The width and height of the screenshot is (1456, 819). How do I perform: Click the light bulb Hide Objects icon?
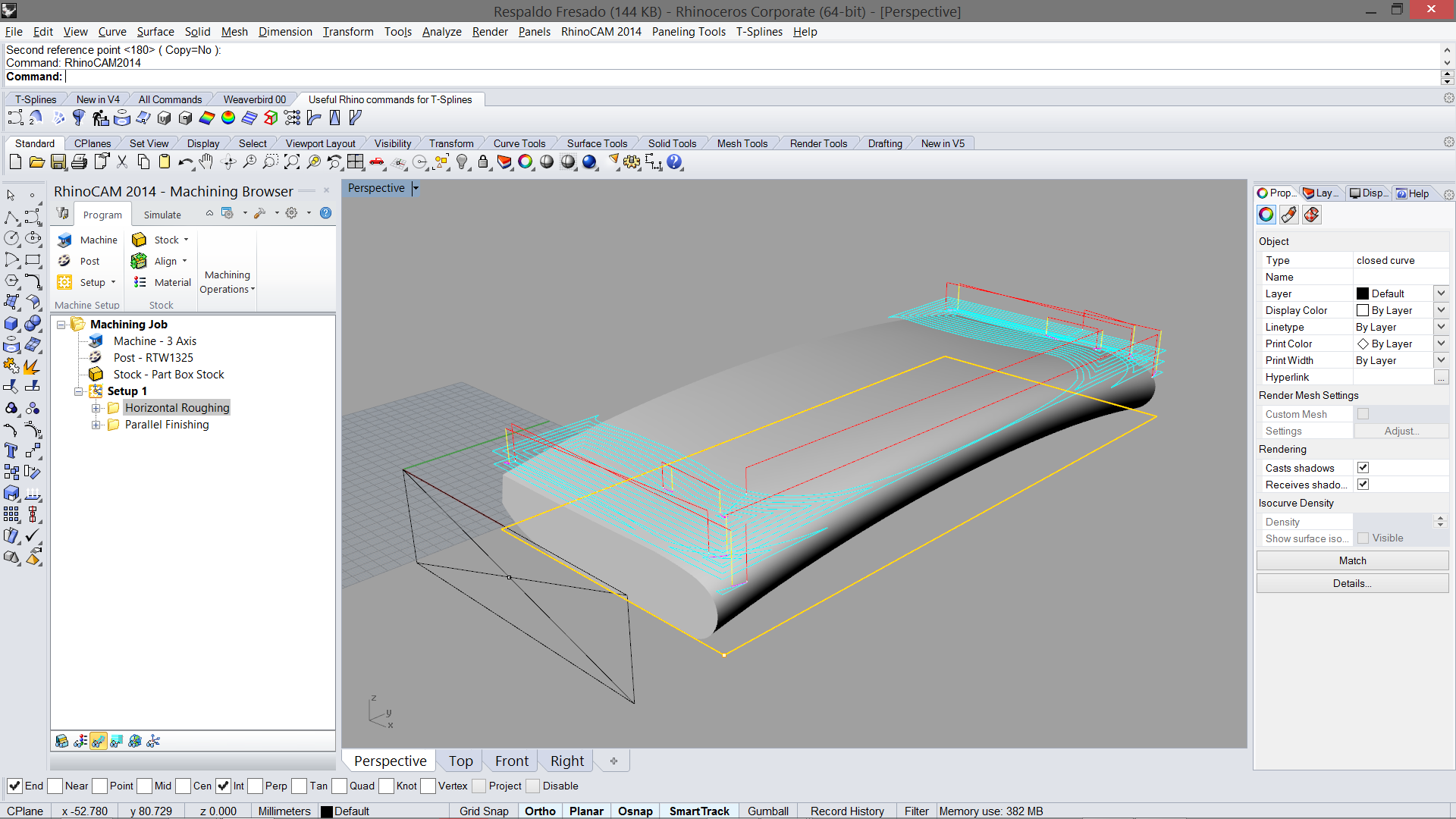click(x=462, y=162)
